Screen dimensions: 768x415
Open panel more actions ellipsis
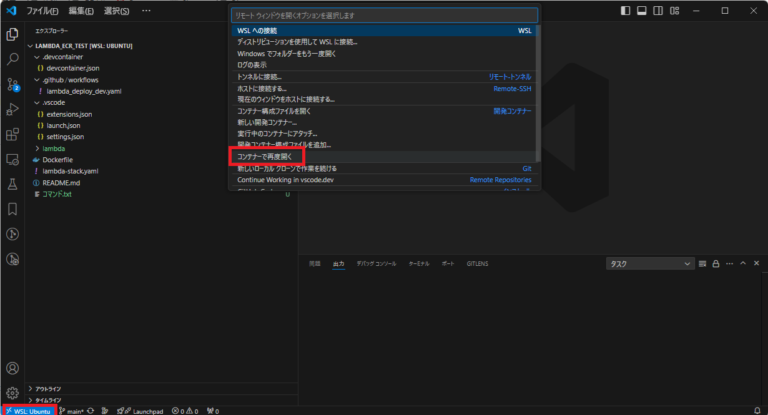coord(729,264)
